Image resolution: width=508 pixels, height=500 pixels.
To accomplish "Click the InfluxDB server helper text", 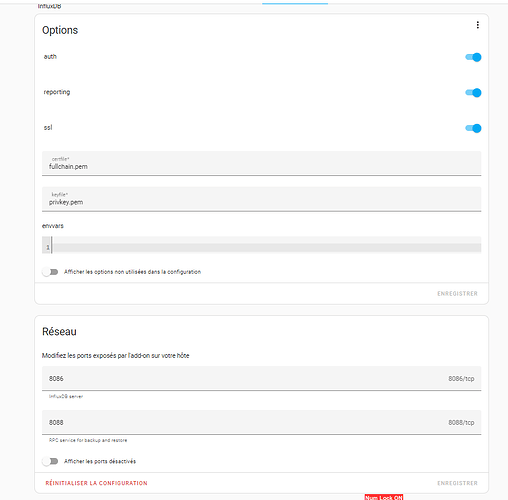I will (x=66, y=396).
